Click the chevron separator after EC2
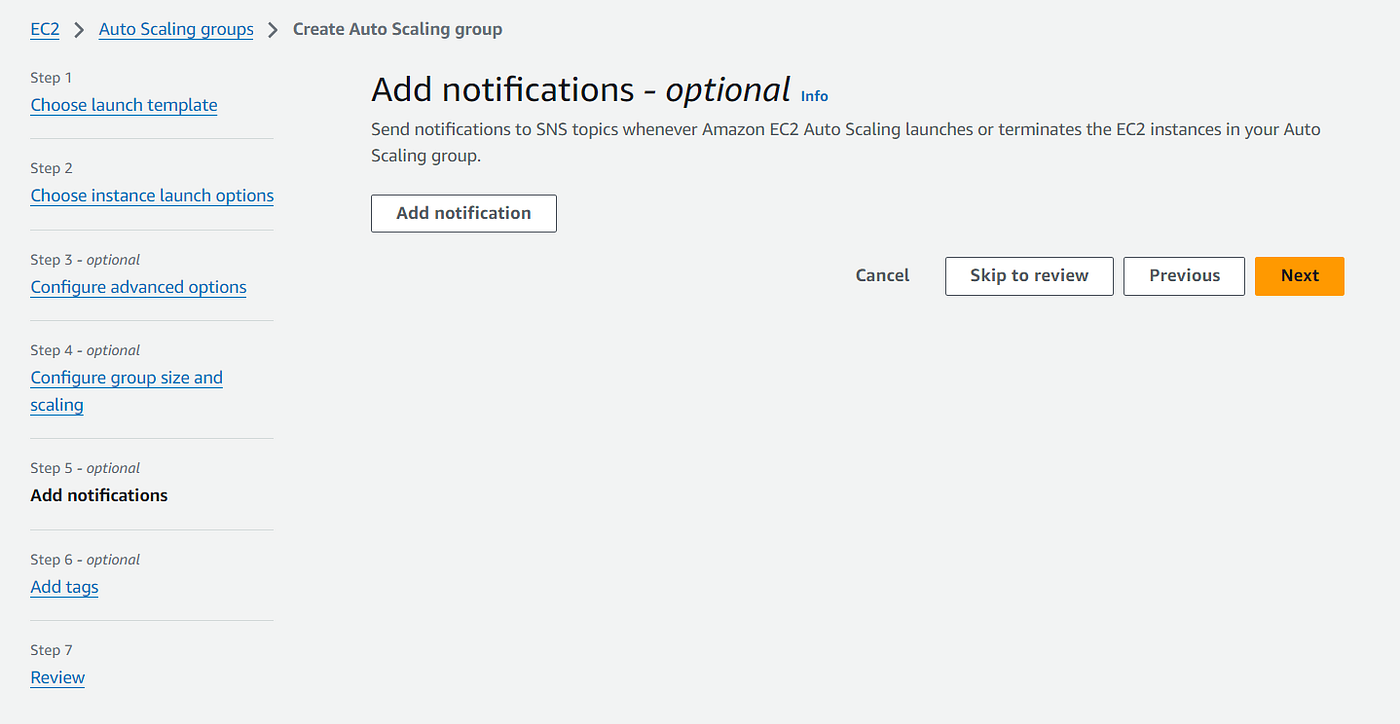 coord(79,30)
